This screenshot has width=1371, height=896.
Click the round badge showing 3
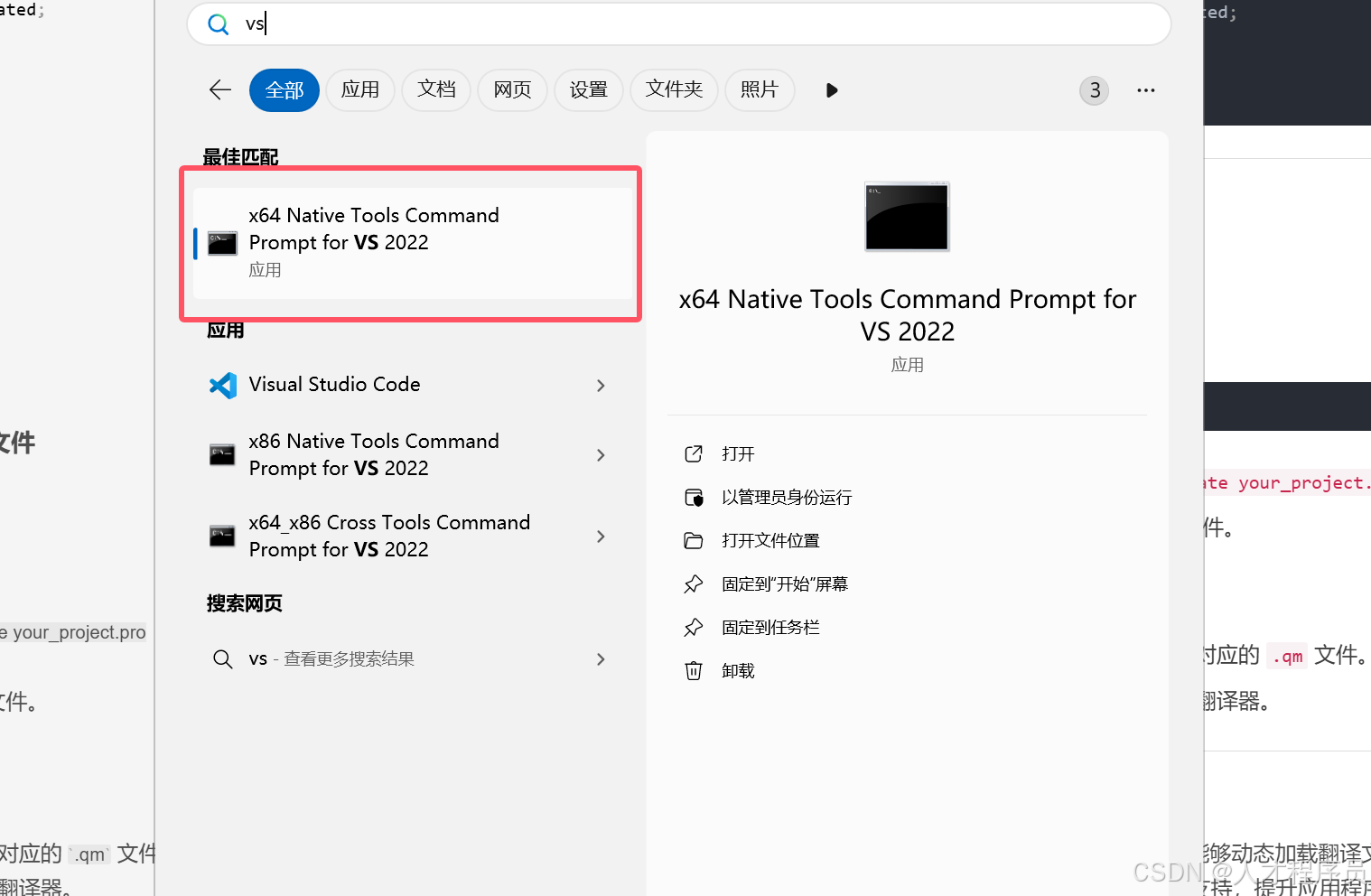(1095, 90)
